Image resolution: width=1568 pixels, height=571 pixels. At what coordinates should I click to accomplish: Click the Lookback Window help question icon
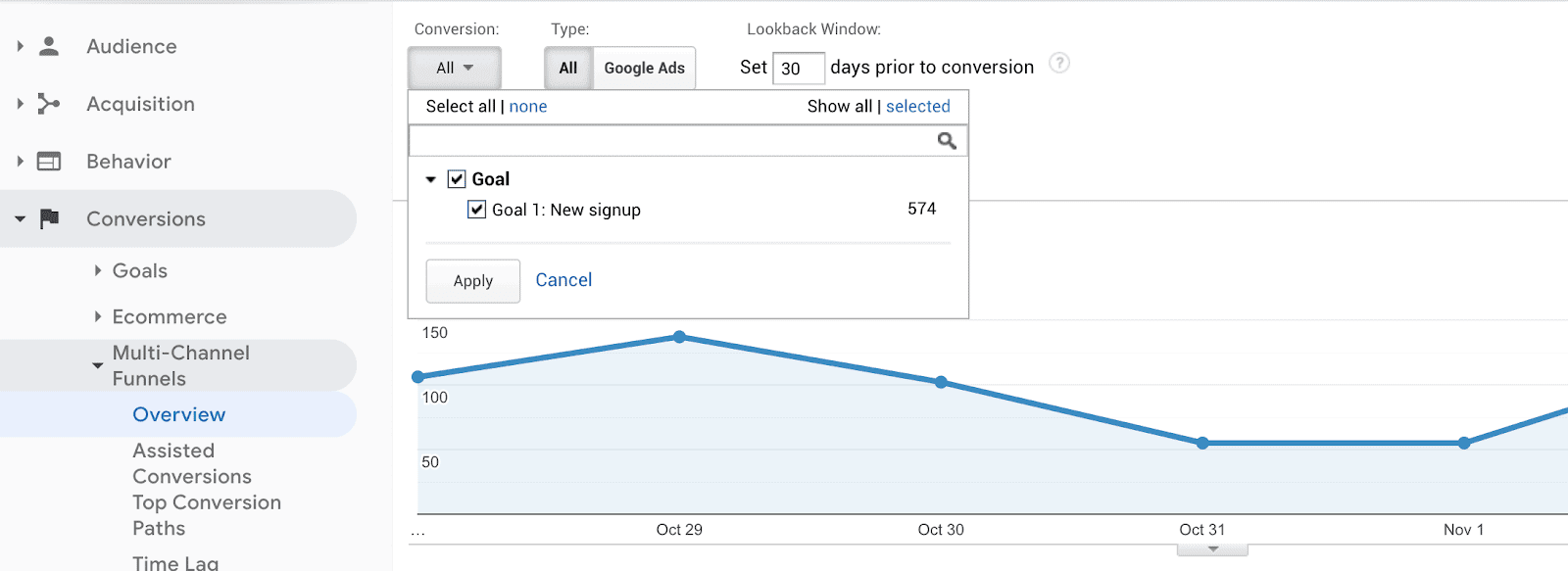click(x=1059, y=64)
